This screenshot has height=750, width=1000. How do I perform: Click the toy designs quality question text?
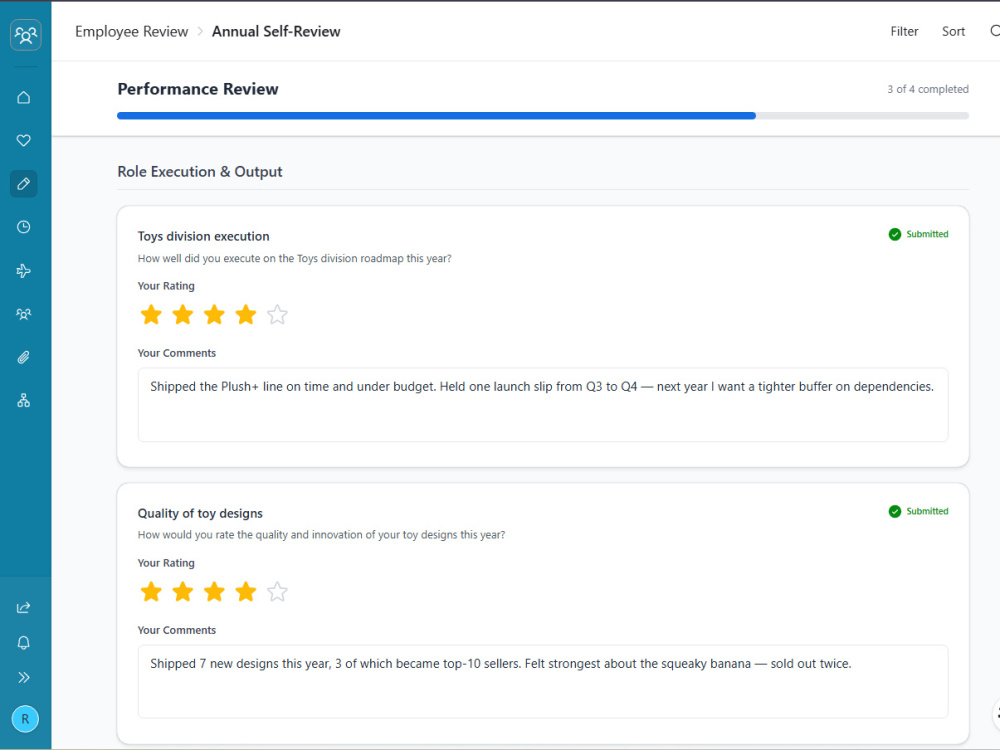coord(321,535)
